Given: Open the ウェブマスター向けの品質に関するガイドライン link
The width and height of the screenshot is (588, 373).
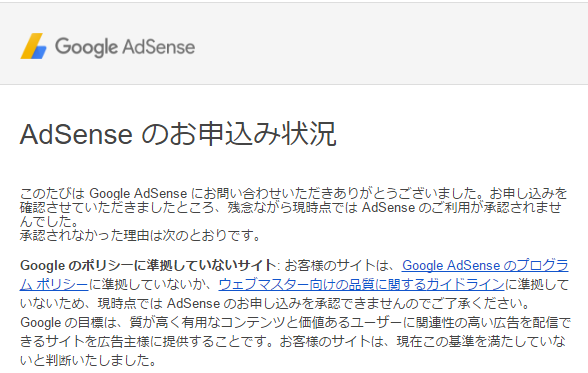Looking at the screenshot, I should (362, 285).
